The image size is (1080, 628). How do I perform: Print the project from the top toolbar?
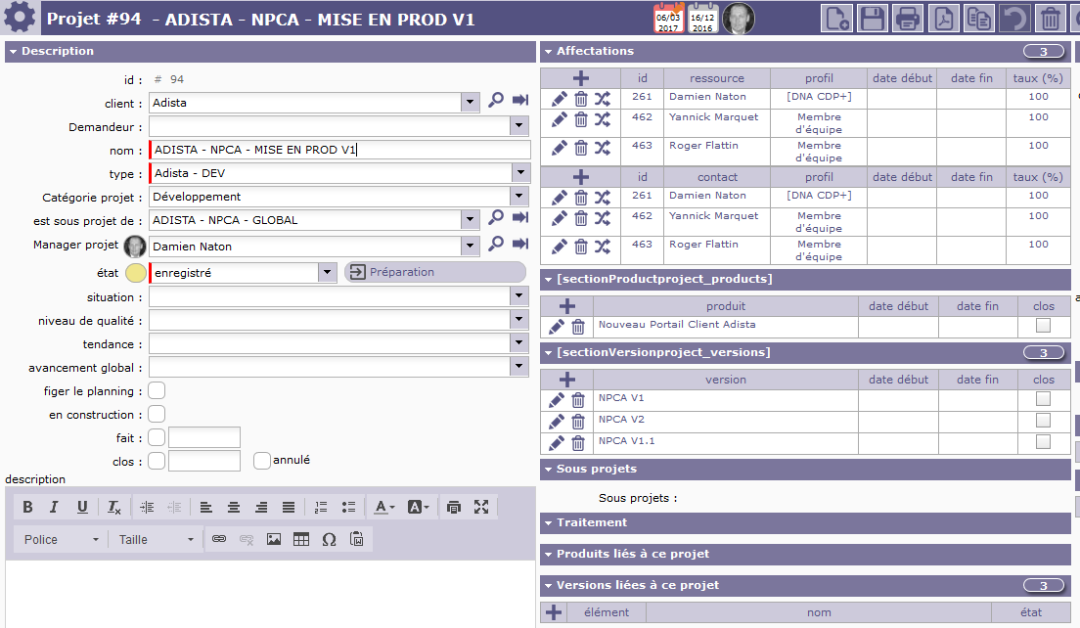click(x=907, y=18)
